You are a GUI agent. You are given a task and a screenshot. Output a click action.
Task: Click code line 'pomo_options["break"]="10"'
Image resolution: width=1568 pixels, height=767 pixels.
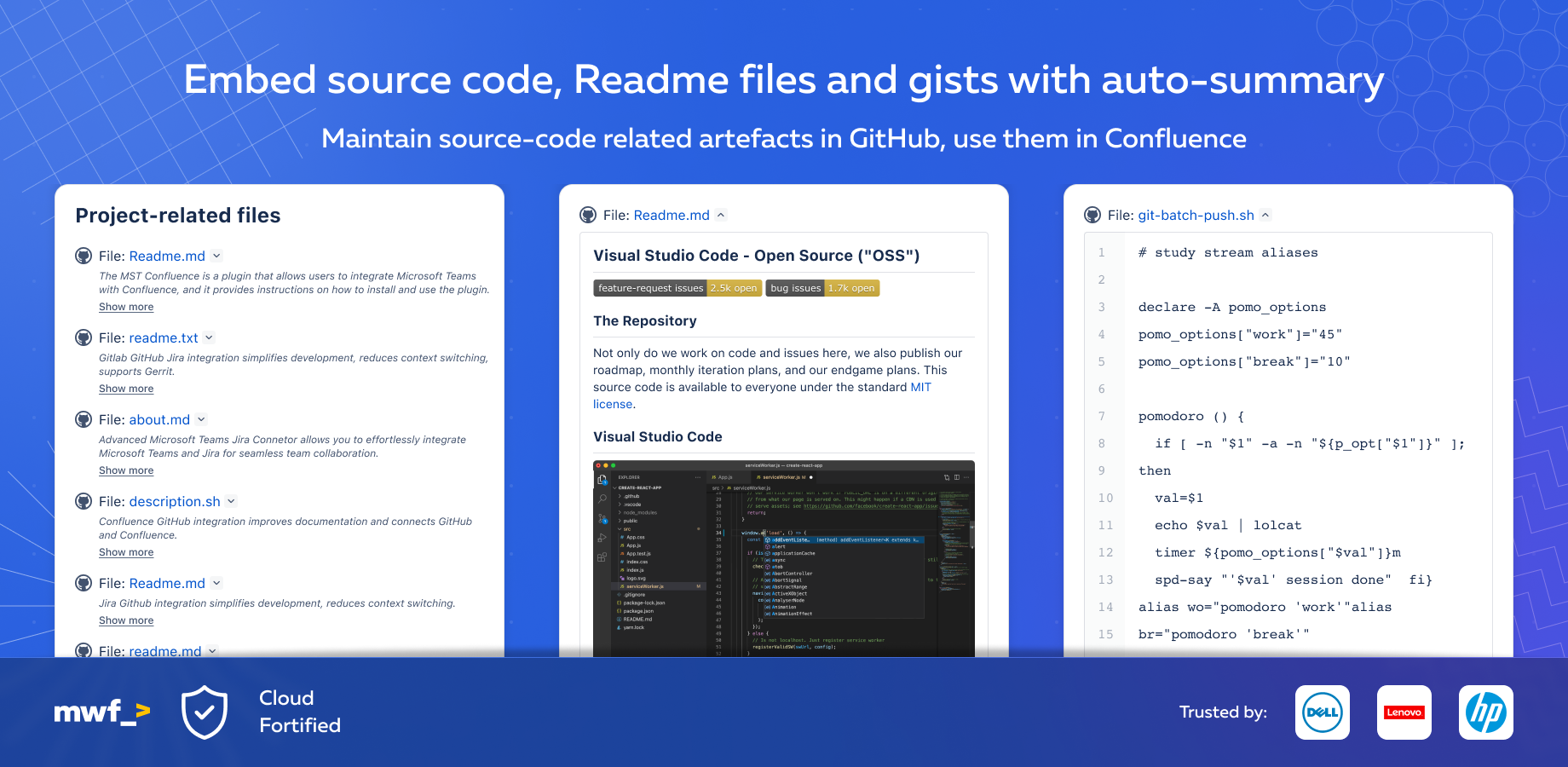(1244, 361)
